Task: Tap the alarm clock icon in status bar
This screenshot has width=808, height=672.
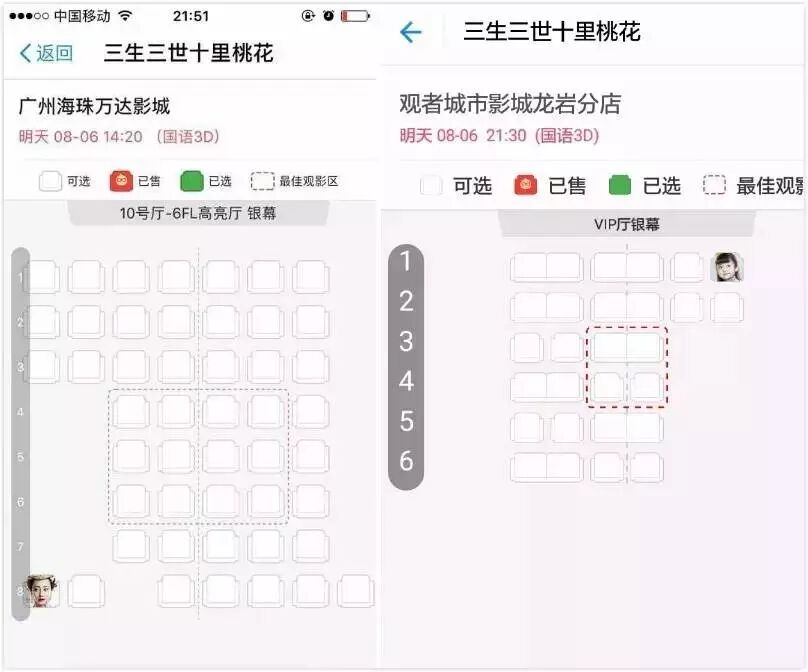Action: [328, 16]
